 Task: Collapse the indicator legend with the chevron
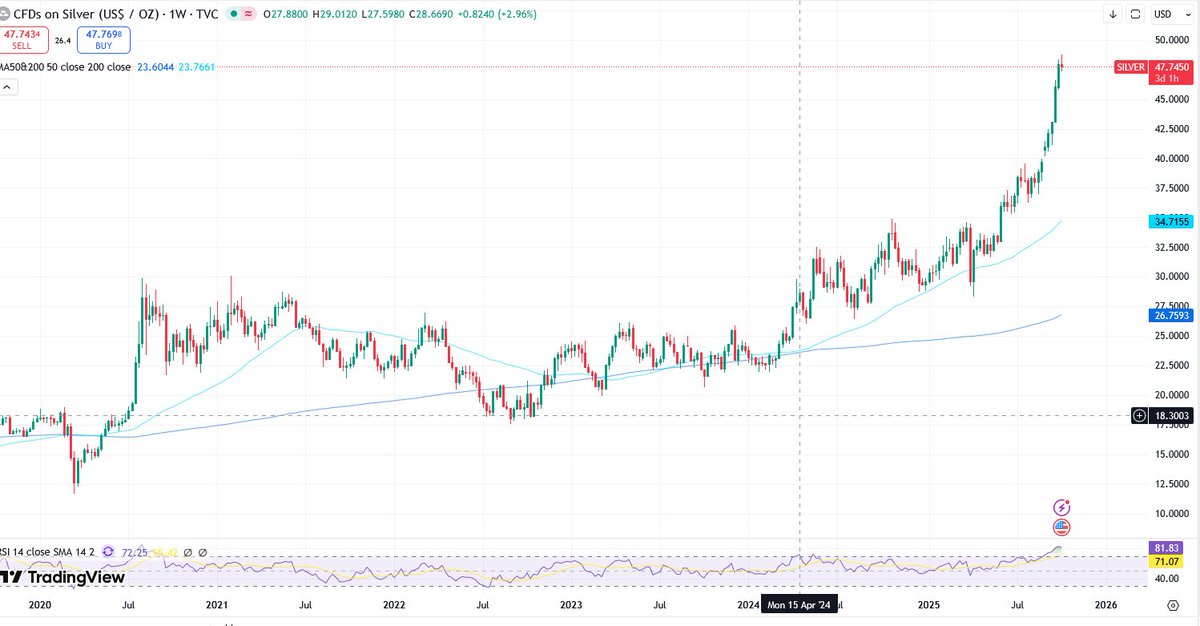click(7, 88)
